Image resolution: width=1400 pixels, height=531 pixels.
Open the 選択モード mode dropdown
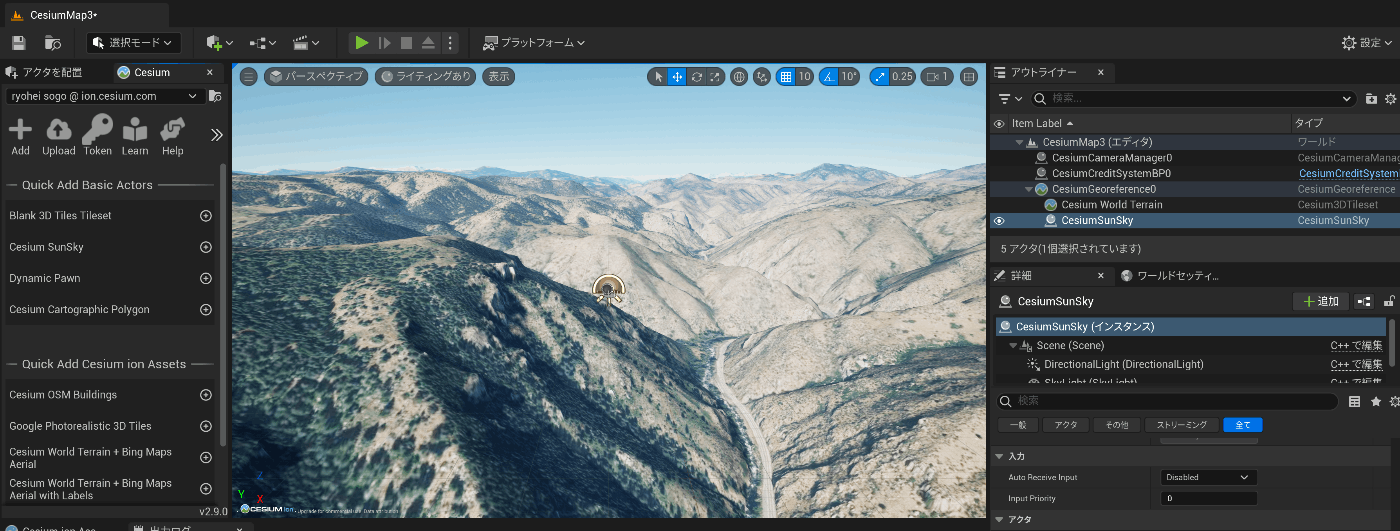pyautogui.click(x=134, y=43)
